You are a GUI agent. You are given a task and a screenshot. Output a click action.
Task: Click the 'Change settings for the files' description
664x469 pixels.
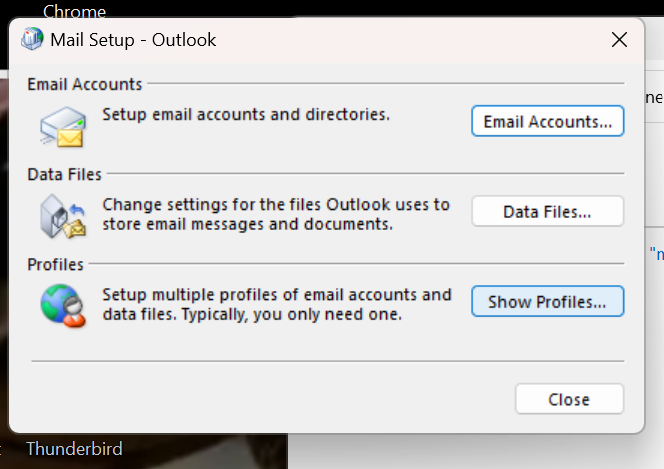tap(276, 214)
